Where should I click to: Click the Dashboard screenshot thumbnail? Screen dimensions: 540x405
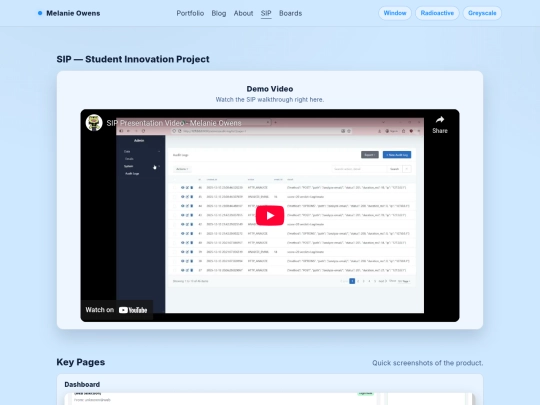[270, 399]
